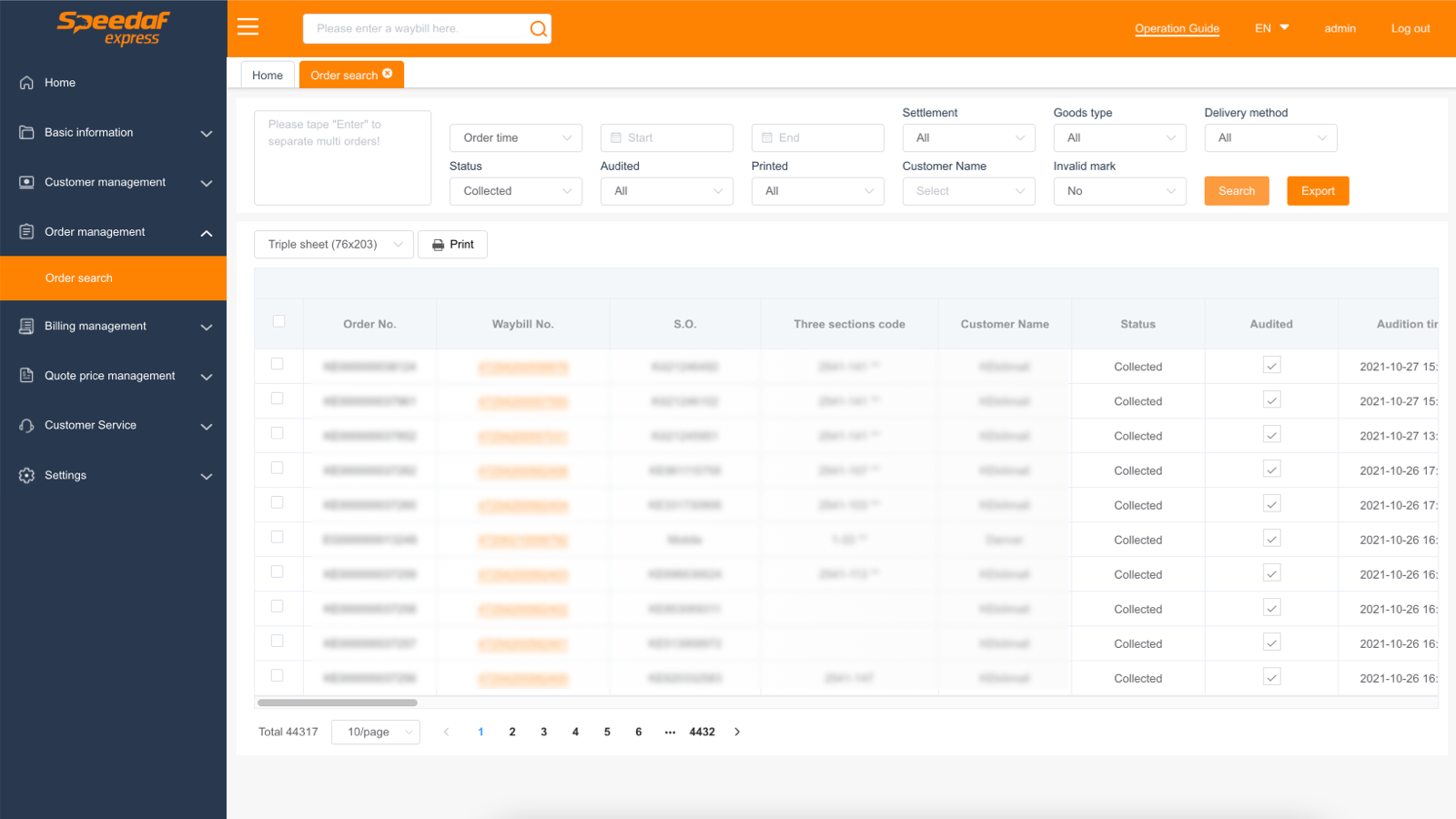
Task: Click the End date calendar icon
Action: (767, 137)
